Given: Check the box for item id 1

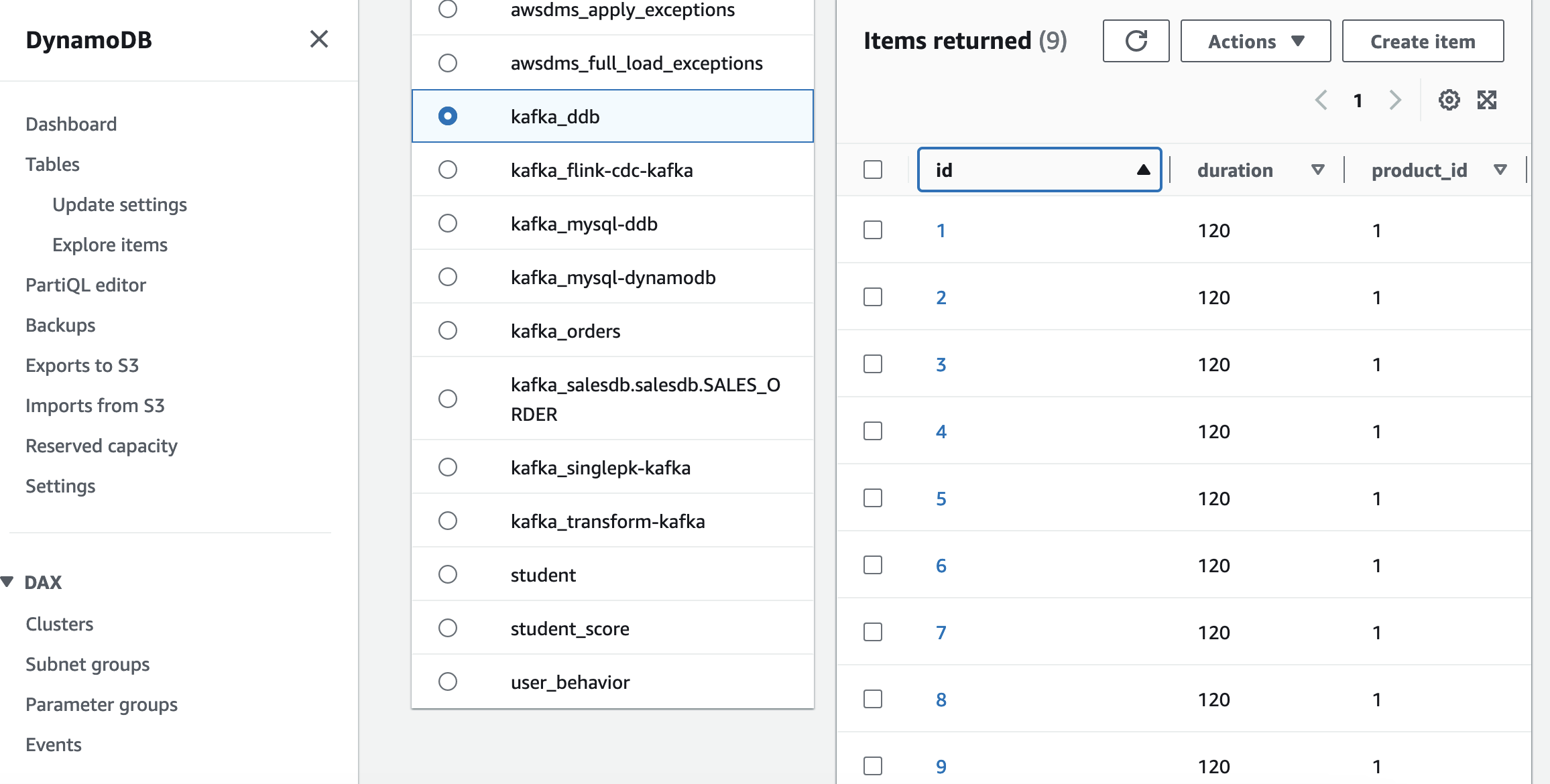Looking at the screenshot, I should tap(873, 230).
